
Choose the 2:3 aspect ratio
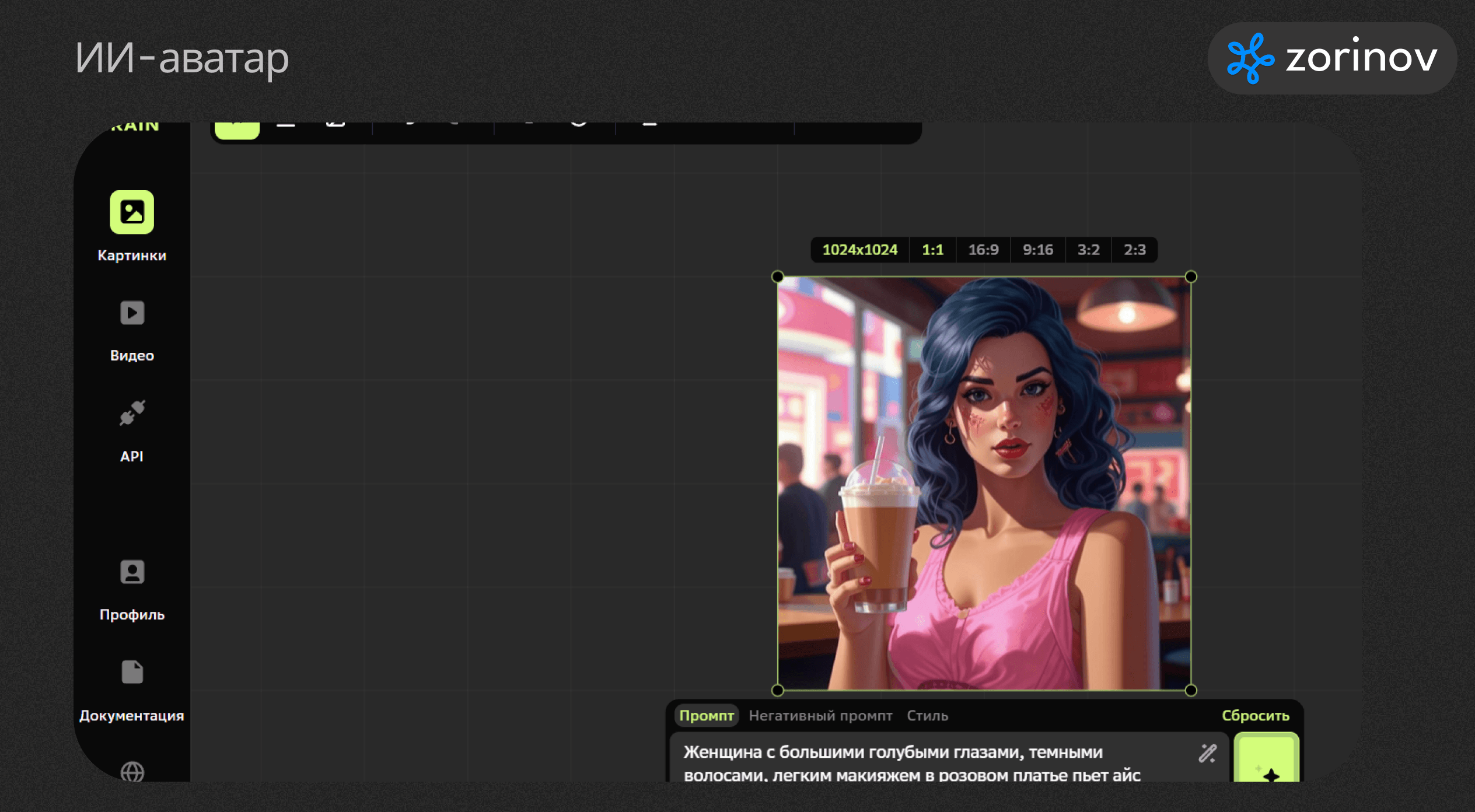(1135, 250)
